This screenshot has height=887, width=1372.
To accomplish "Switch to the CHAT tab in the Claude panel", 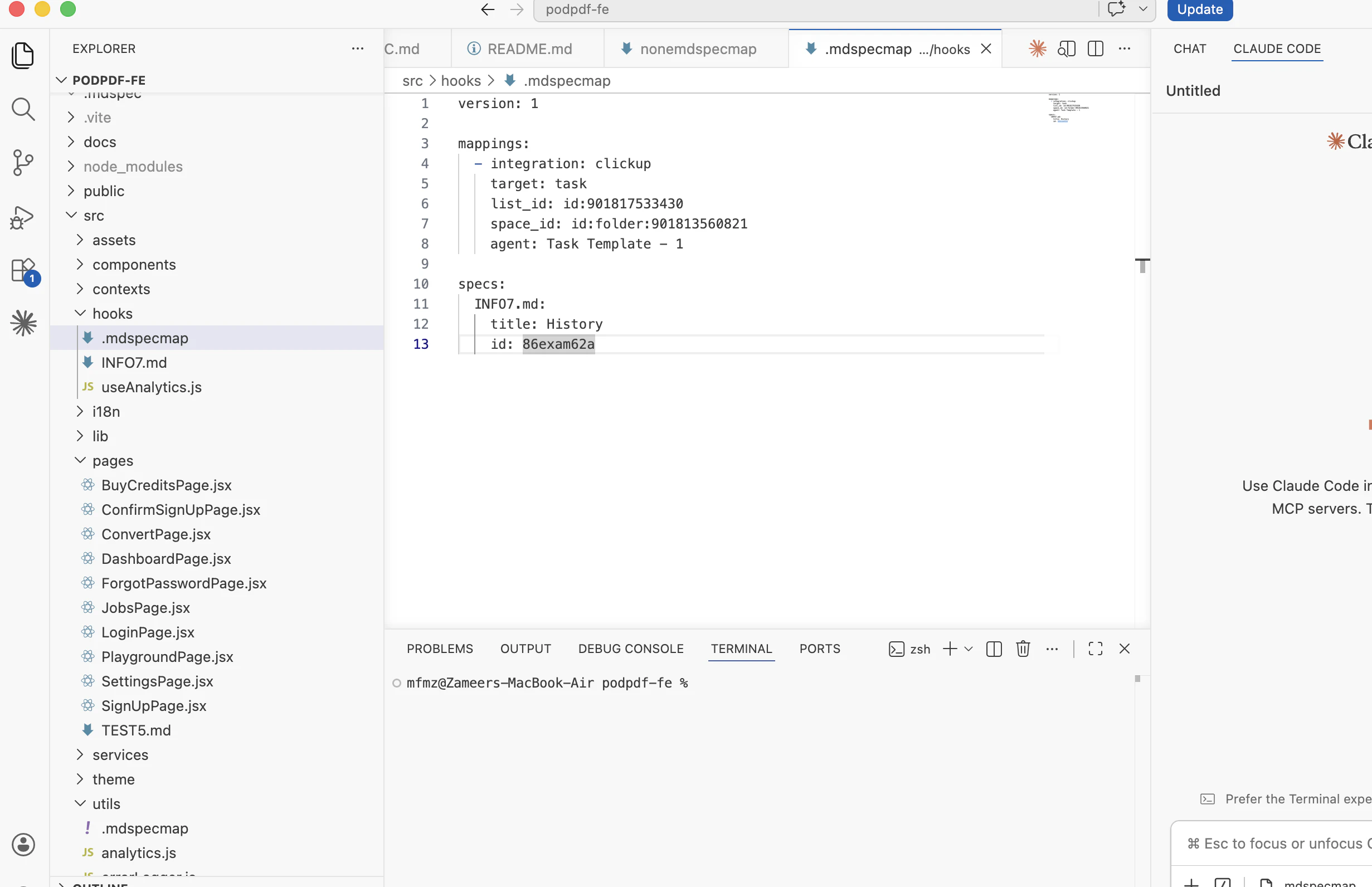I will click(x=1189, y=48).
